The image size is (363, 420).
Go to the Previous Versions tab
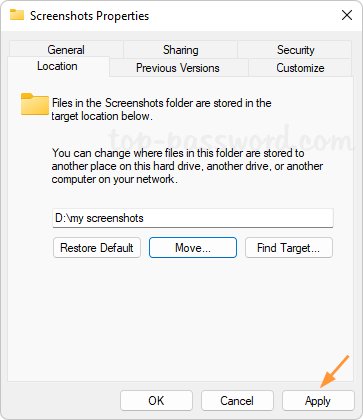pos(178,68)
